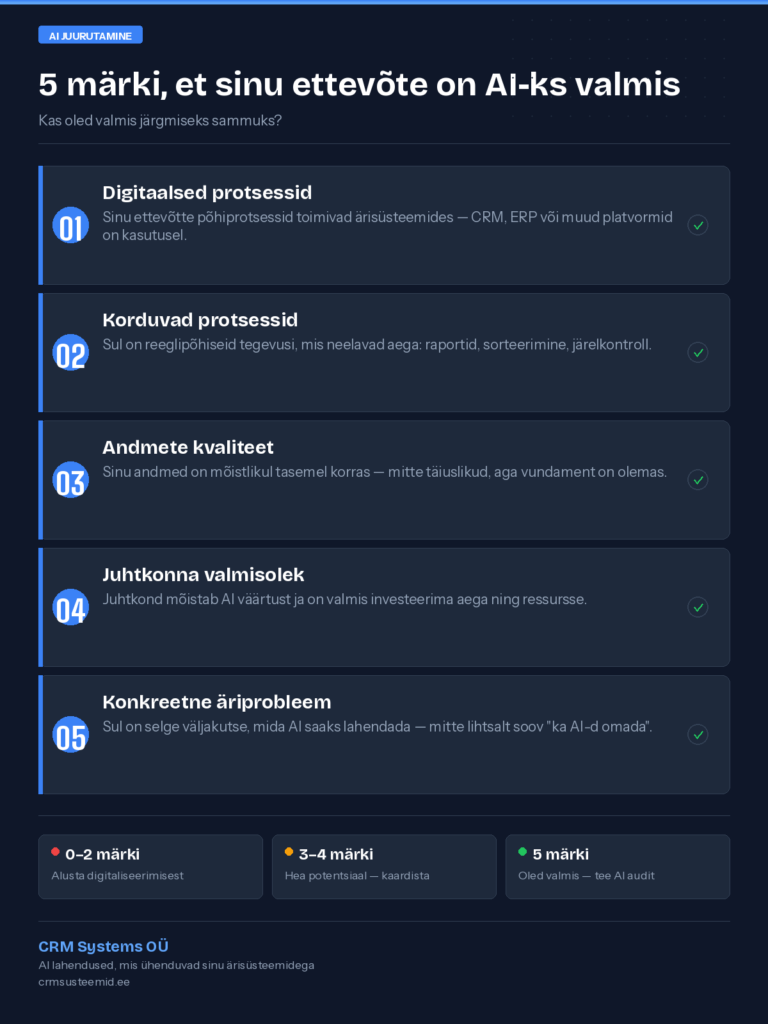The width and height of the screenshot is (768, 1024).
Task: Select the 0–2 märki result card
Action: coord(150,867)
